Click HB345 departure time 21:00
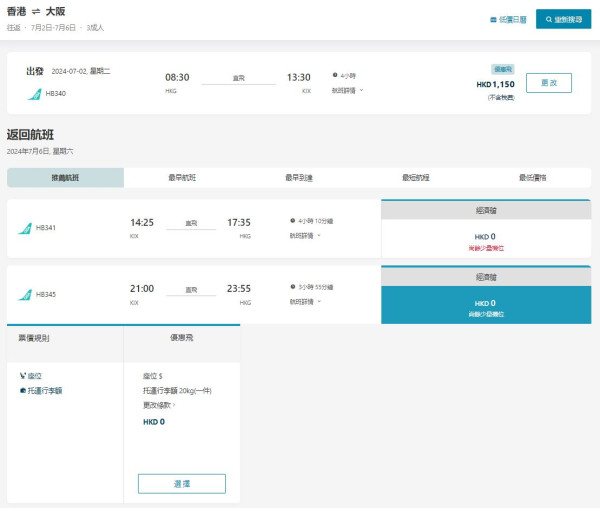 click(x=142, y=289)
